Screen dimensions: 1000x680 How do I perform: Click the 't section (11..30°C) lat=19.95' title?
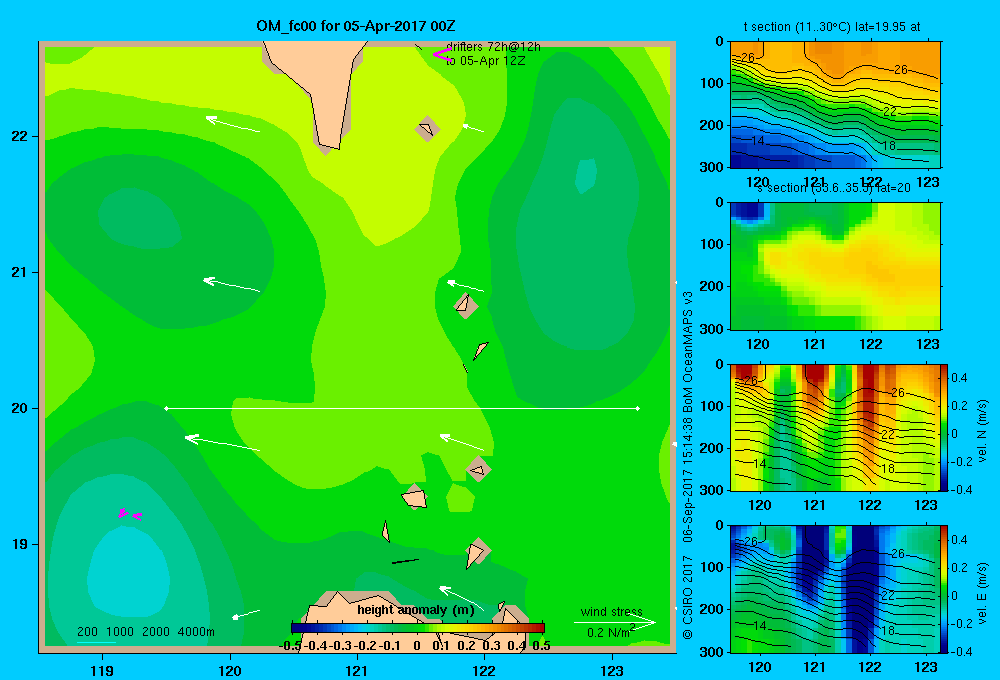(832, 27)
